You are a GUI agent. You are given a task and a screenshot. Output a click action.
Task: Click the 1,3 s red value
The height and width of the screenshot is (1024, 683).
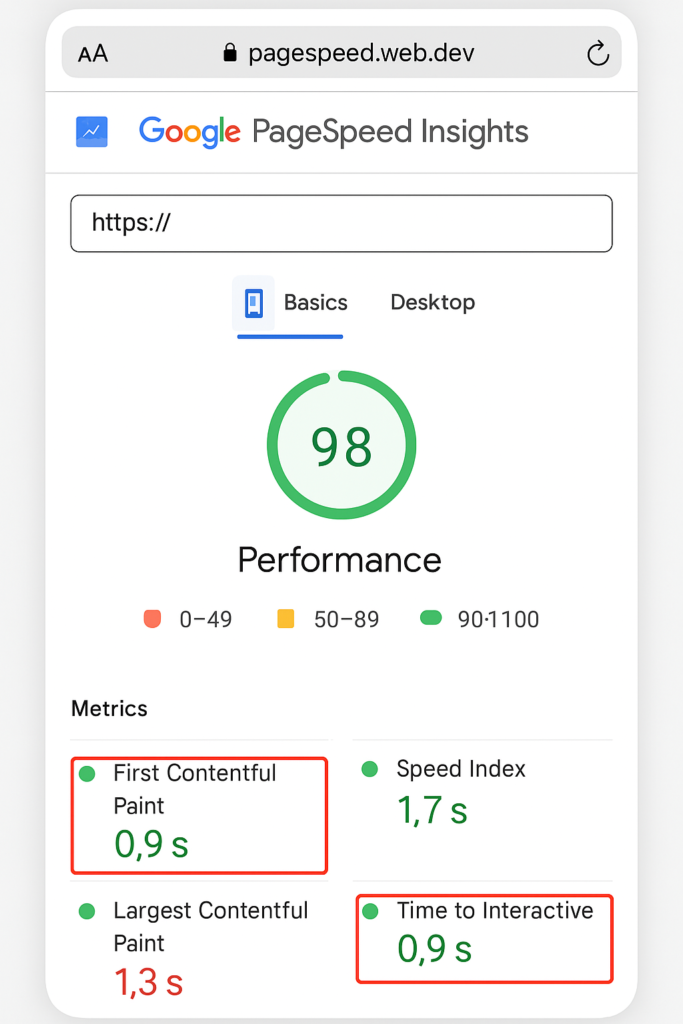[x=149, y=982]
